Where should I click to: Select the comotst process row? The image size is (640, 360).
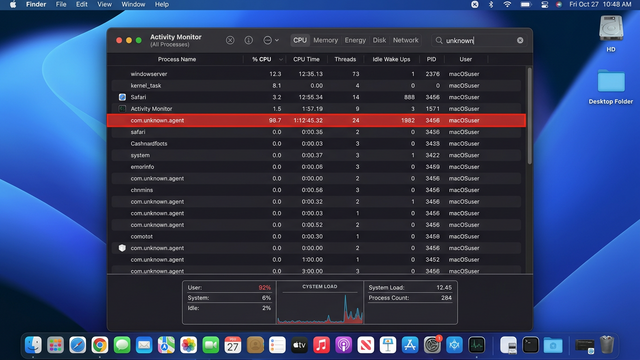click(x=316, y=236)
